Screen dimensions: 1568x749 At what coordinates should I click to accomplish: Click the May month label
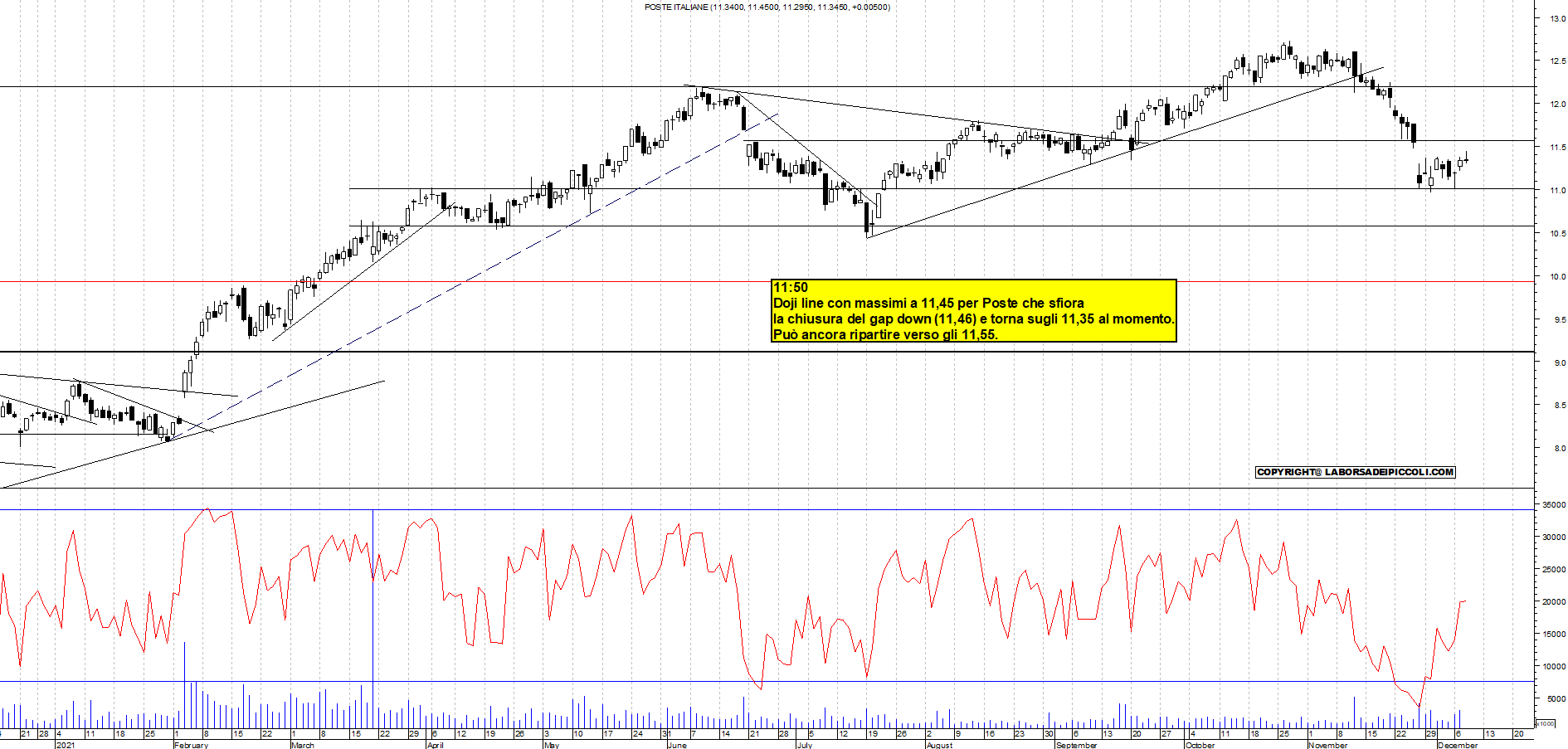pos(552,745)
